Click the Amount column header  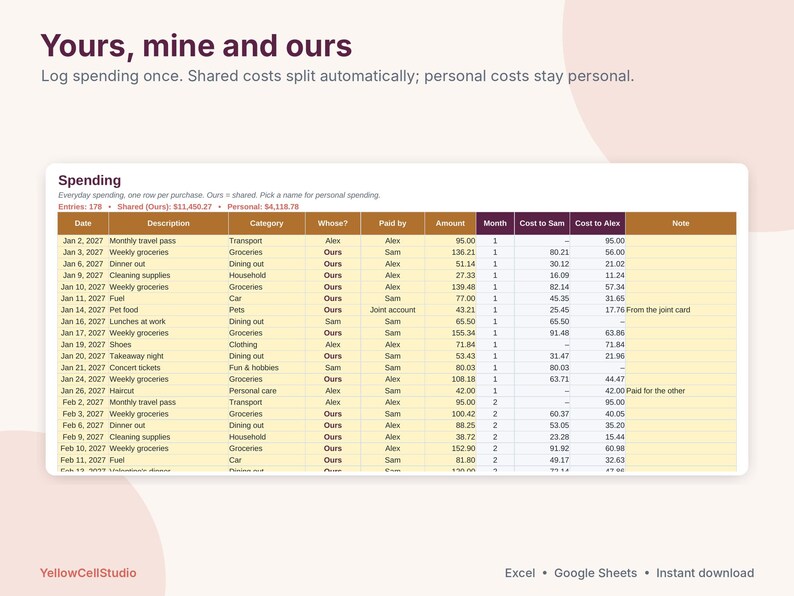(450, 223)
